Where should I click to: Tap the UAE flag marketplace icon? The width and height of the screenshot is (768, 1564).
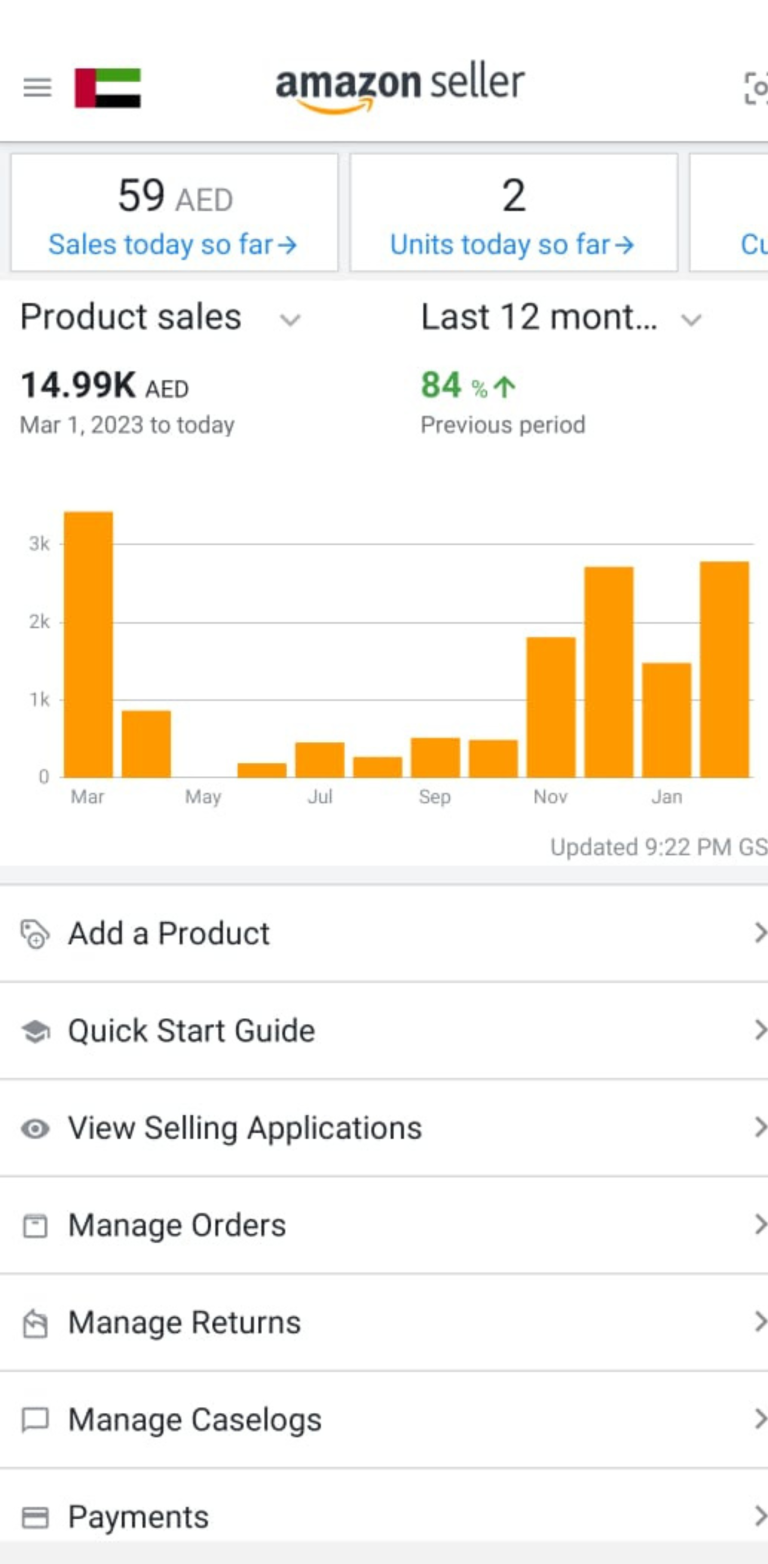108,88
